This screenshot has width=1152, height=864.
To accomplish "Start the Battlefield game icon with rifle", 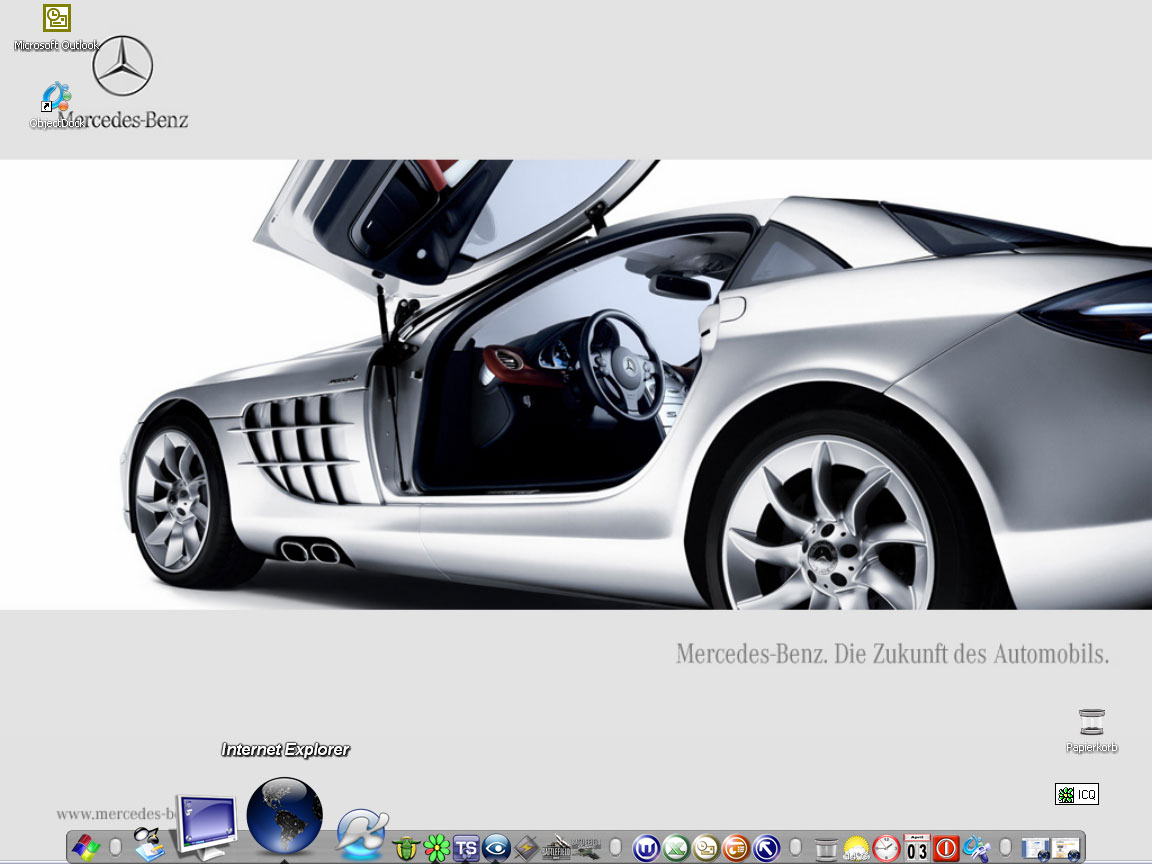I will click(x=556, y=849).
